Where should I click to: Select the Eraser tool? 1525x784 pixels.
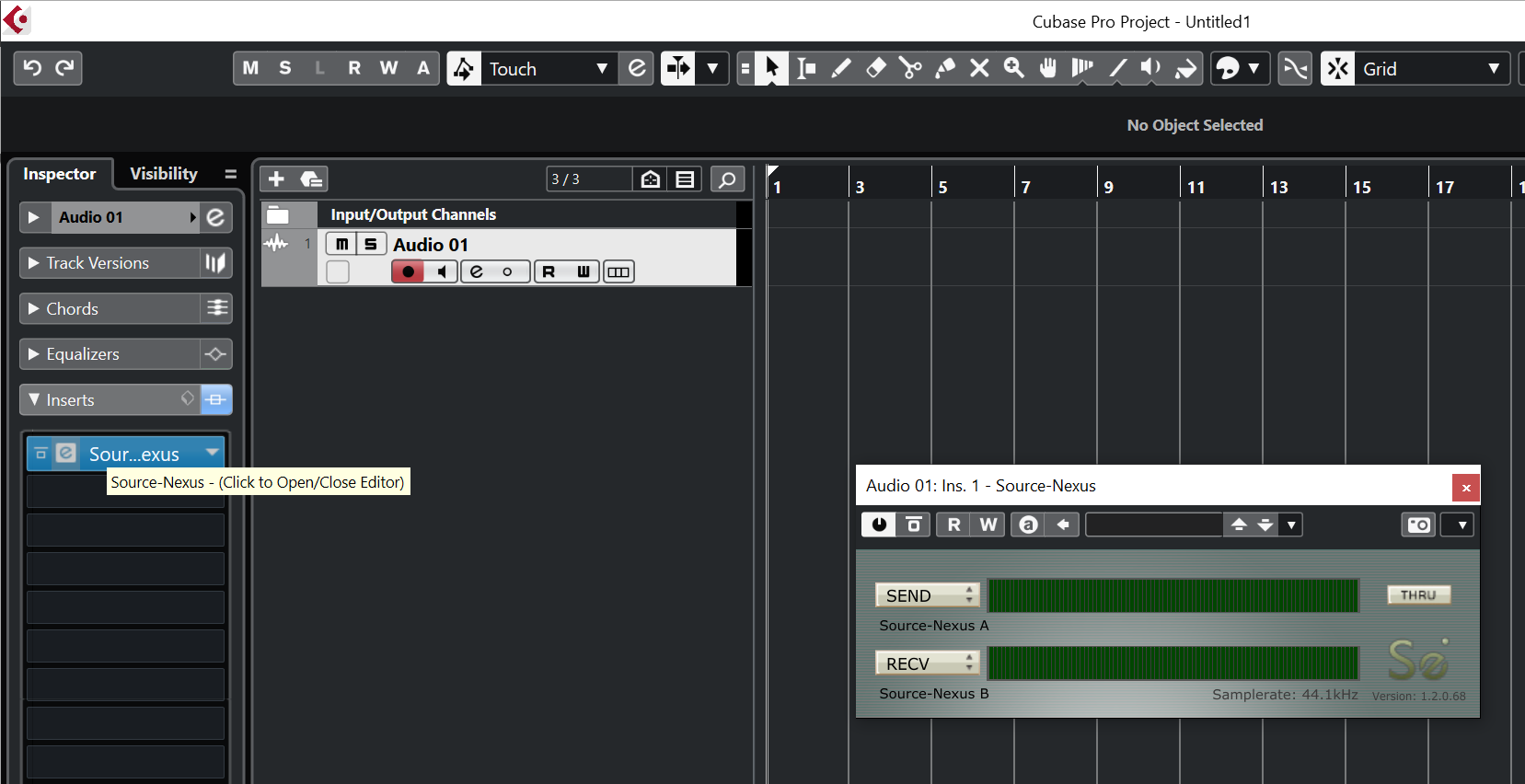click(875, 68)
